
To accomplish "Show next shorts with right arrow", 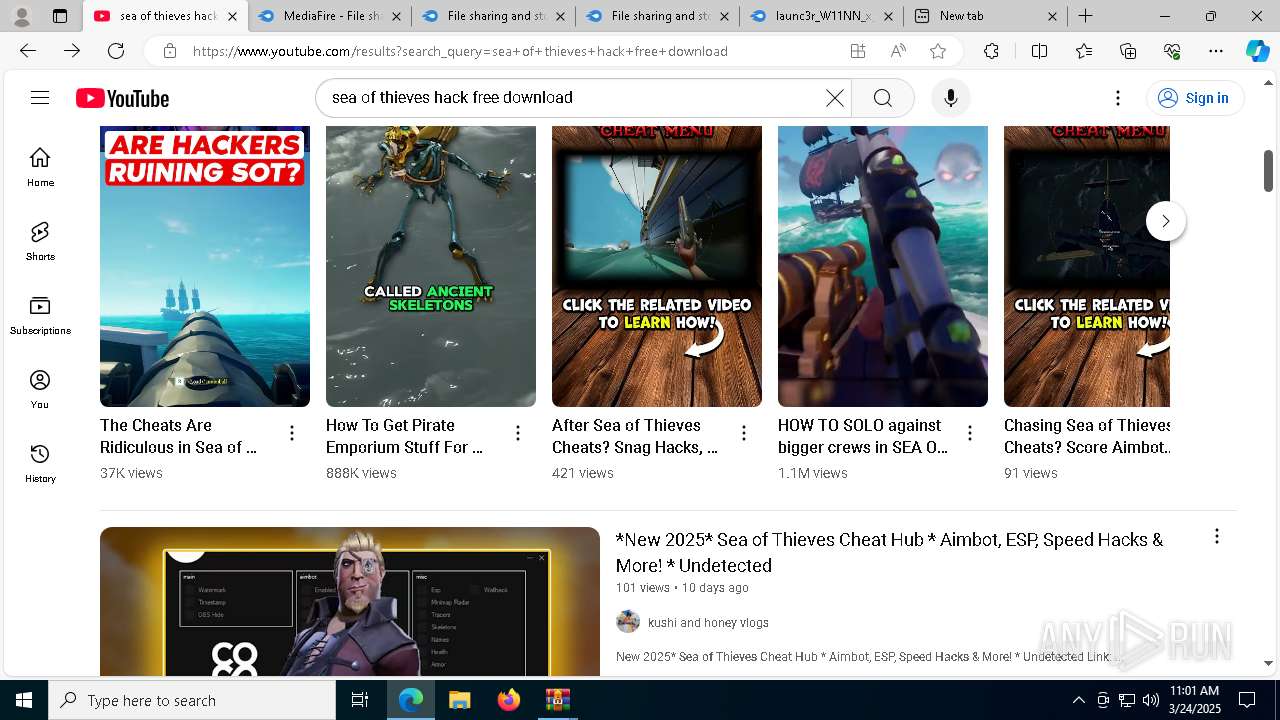I will pyautogui.click(x=1165, y=221).
